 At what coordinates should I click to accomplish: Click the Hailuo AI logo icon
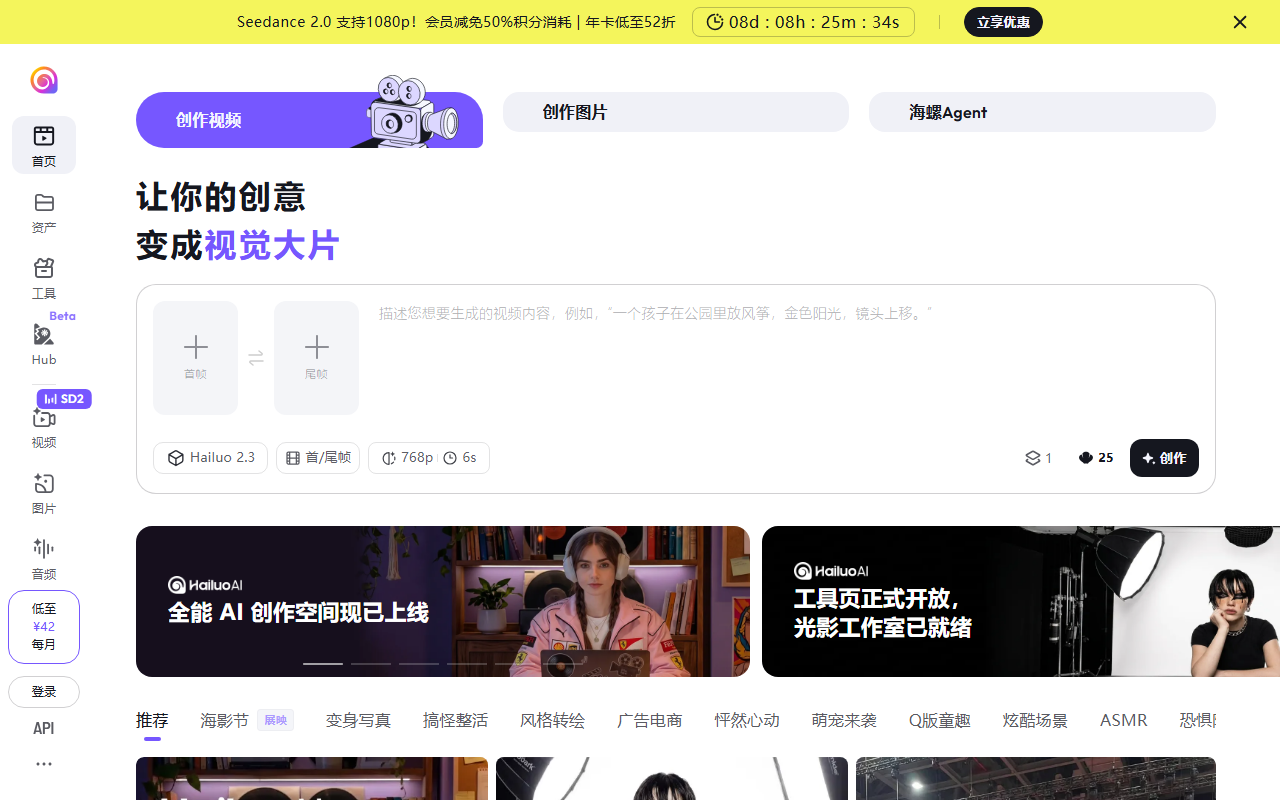coord(44,80)
